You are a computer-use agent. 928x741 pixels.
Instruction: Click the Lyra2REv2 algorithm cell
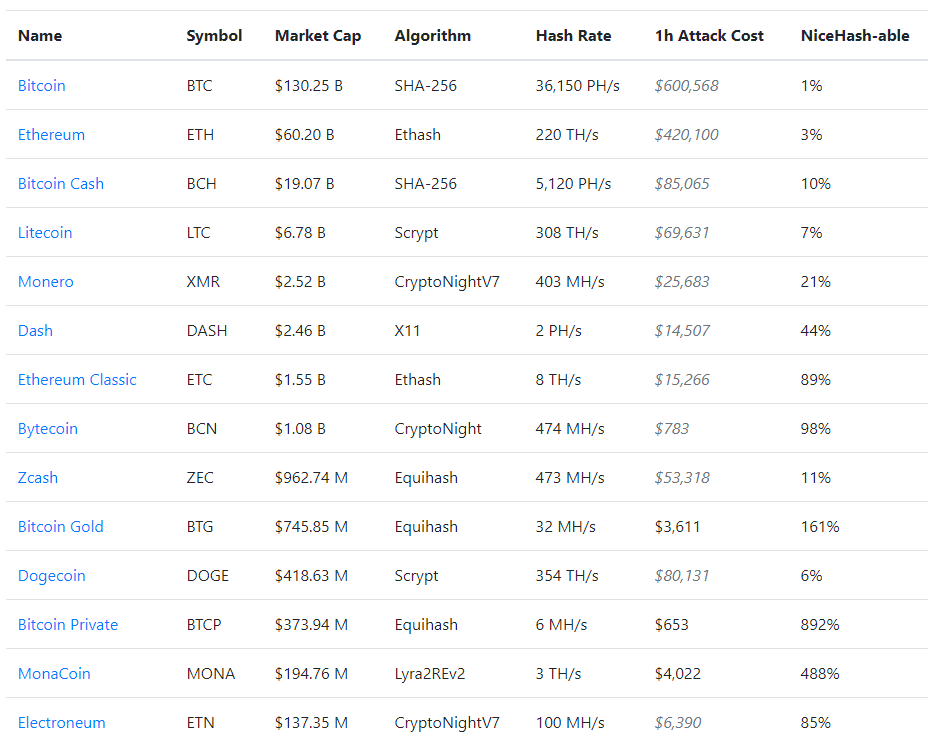[430, 674]
